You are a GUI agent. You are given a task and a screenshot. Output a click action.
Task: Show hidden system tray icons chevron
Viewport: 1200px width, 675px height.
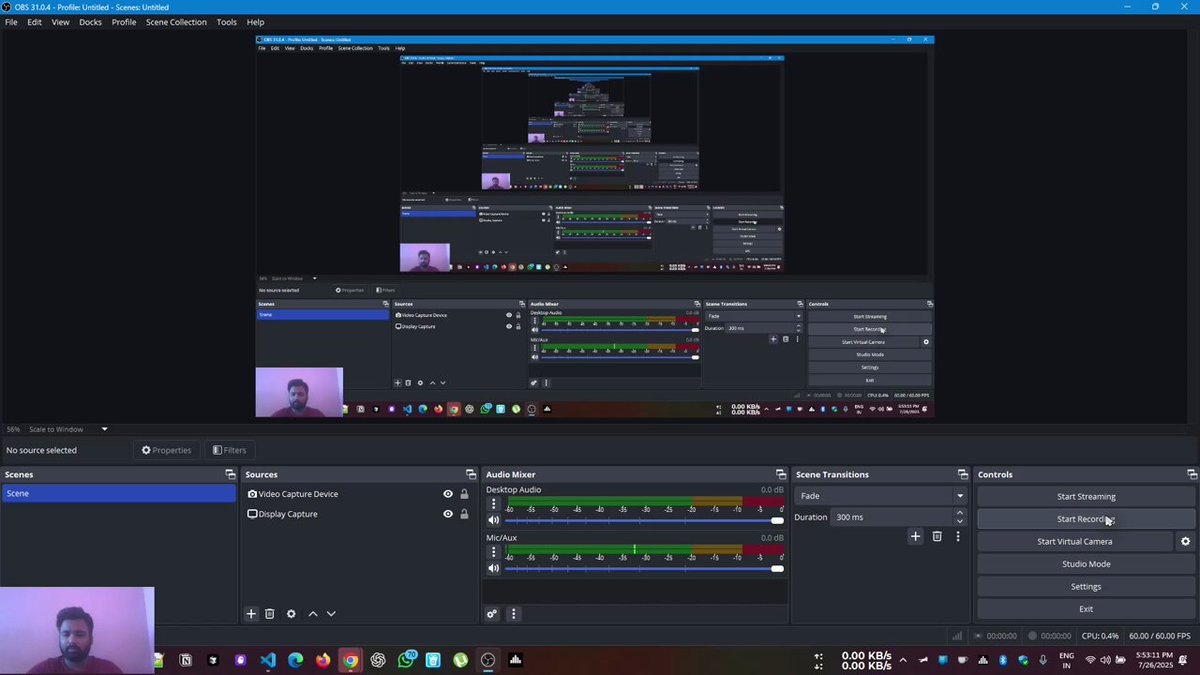pyautogui.click(x=903, y=660)
